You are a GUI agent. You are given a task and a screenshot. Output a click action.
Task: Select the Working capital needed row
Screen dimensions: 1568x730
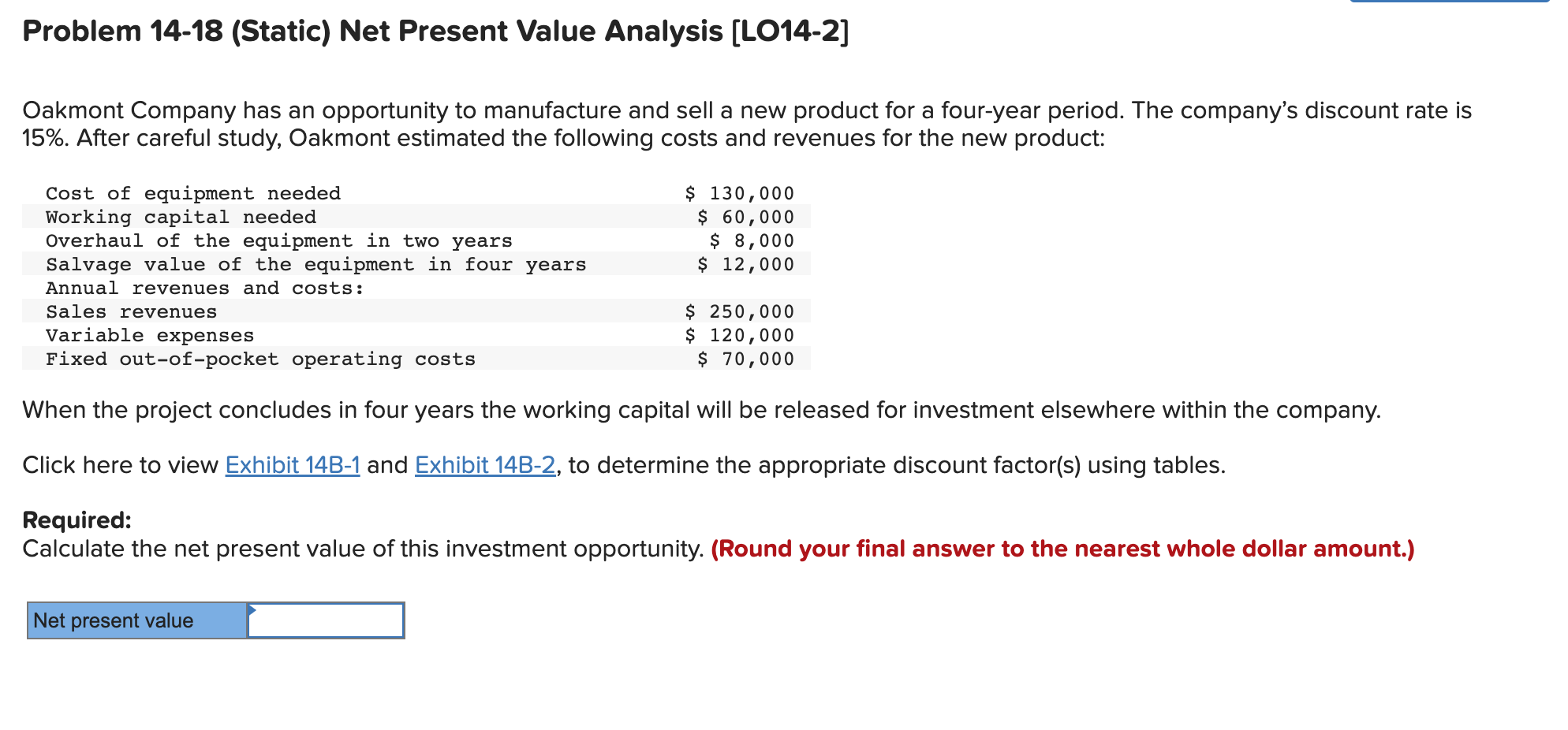click(180, 217)
